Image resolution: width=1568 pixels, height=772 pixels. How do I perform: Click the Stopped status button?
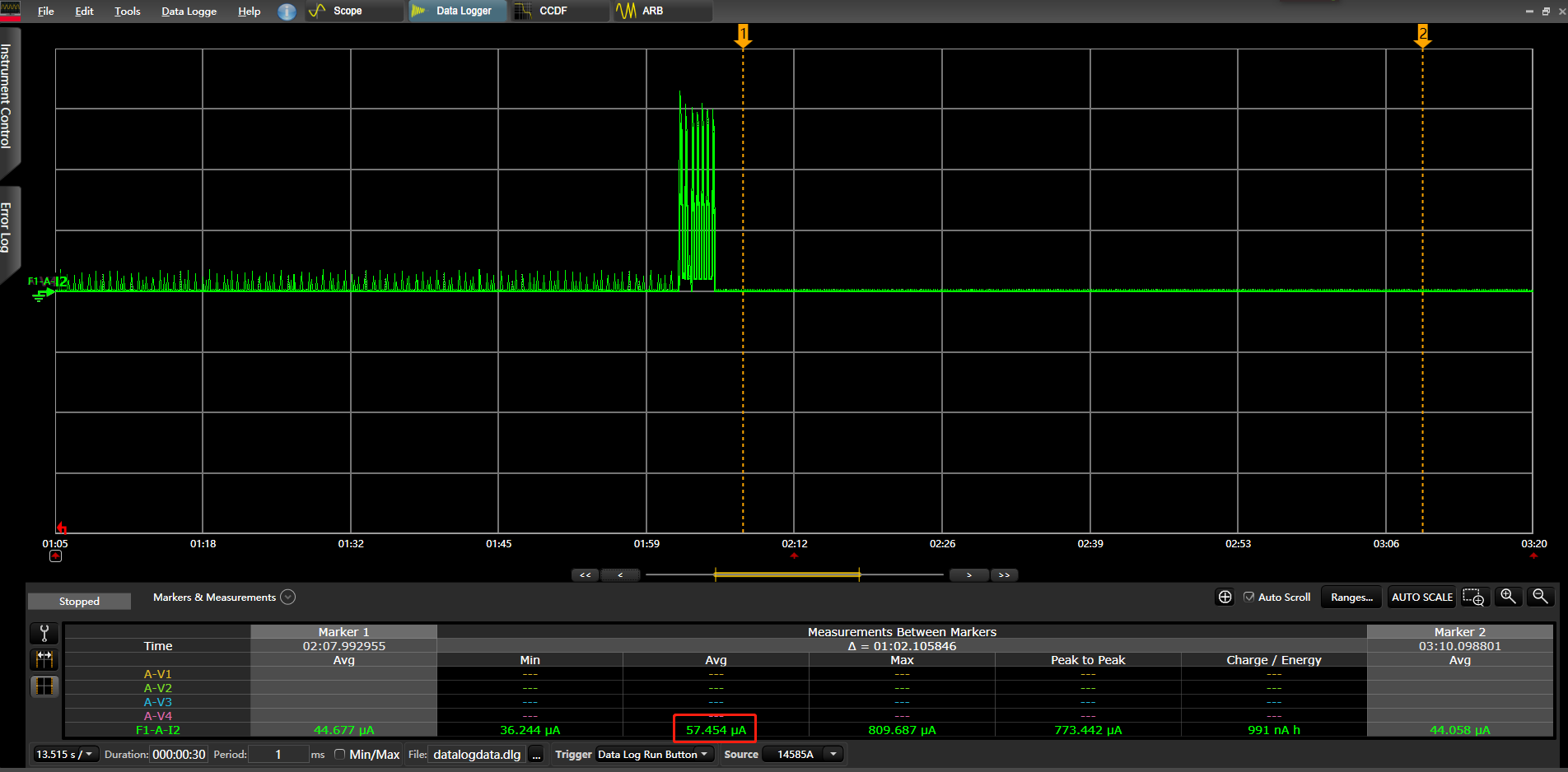coord(79,602)
